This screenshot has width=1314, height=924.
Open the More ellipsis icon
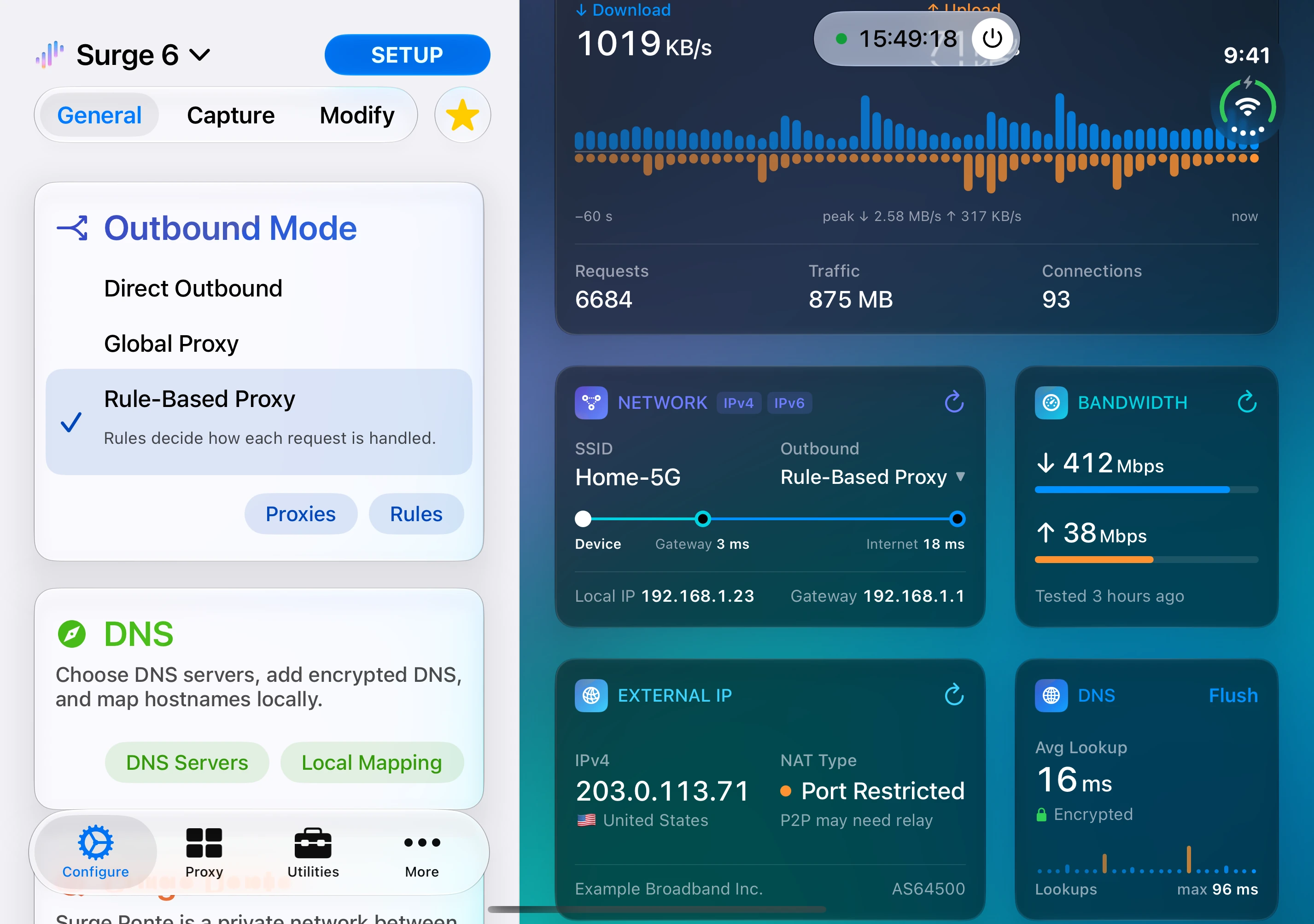coord(422,842)
